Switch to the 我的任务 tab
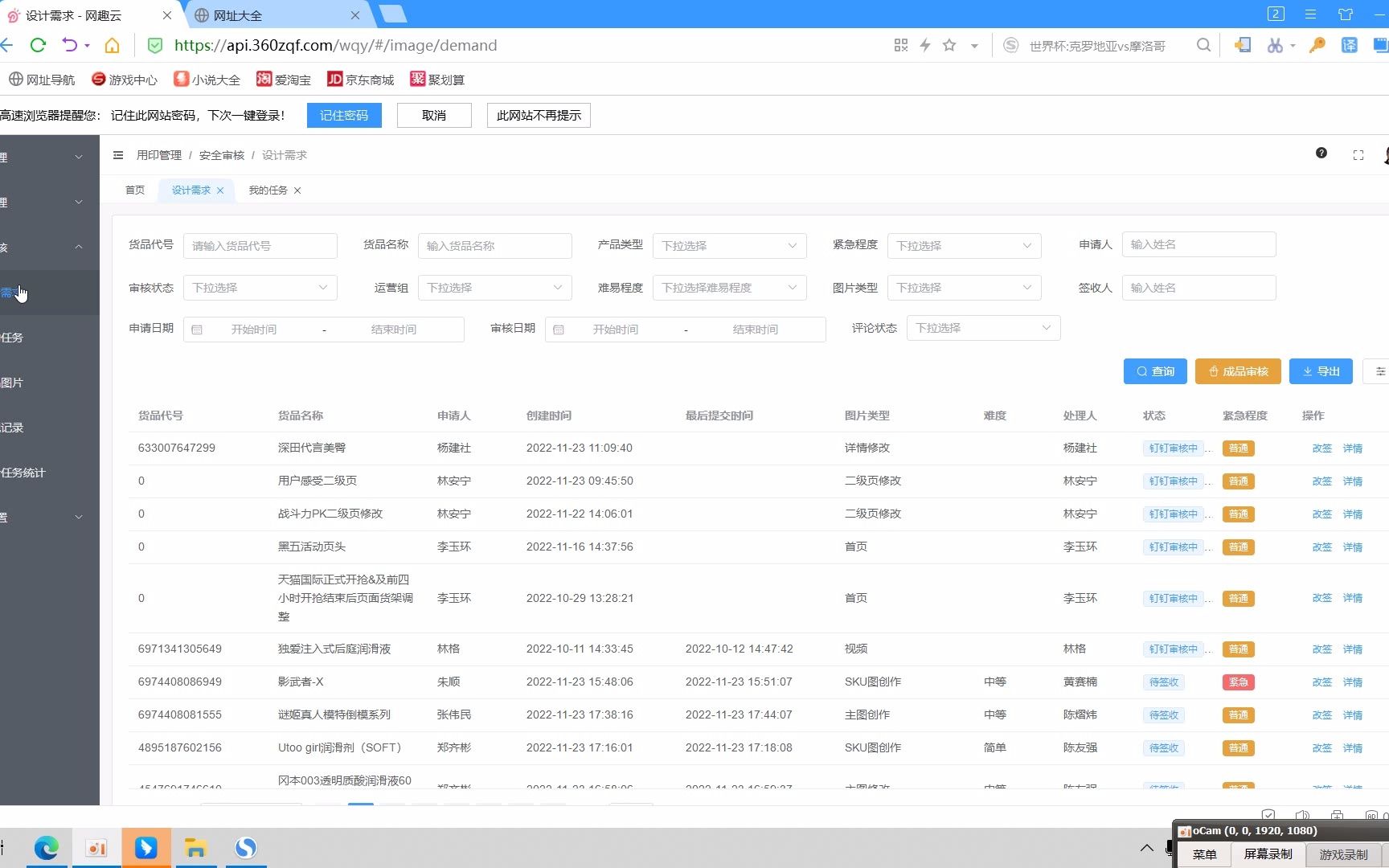Screen dimensions: 1389x868 pos(268,190)
